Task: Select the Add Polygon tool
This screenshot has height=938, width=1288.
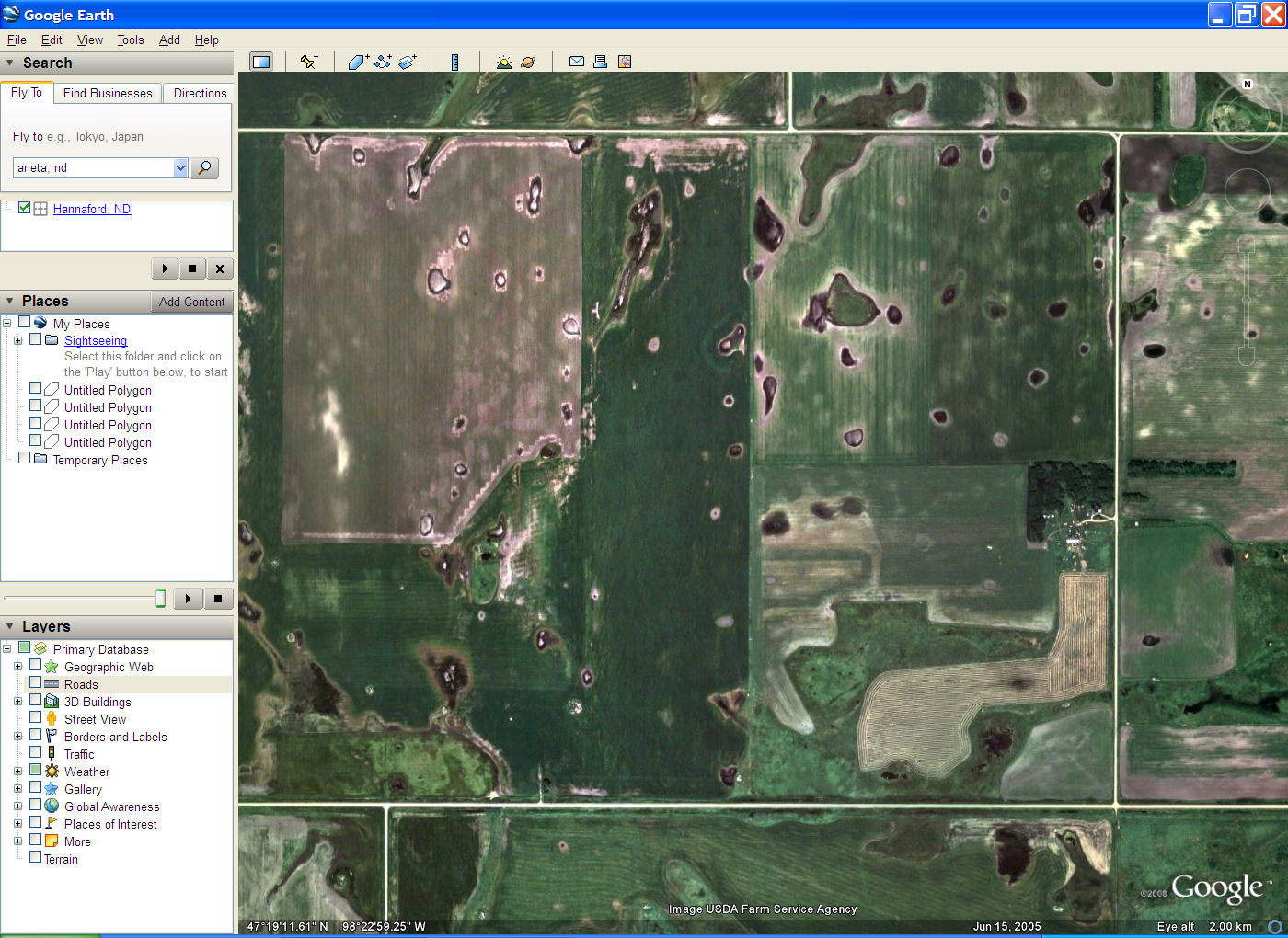Action: point(358,62)
